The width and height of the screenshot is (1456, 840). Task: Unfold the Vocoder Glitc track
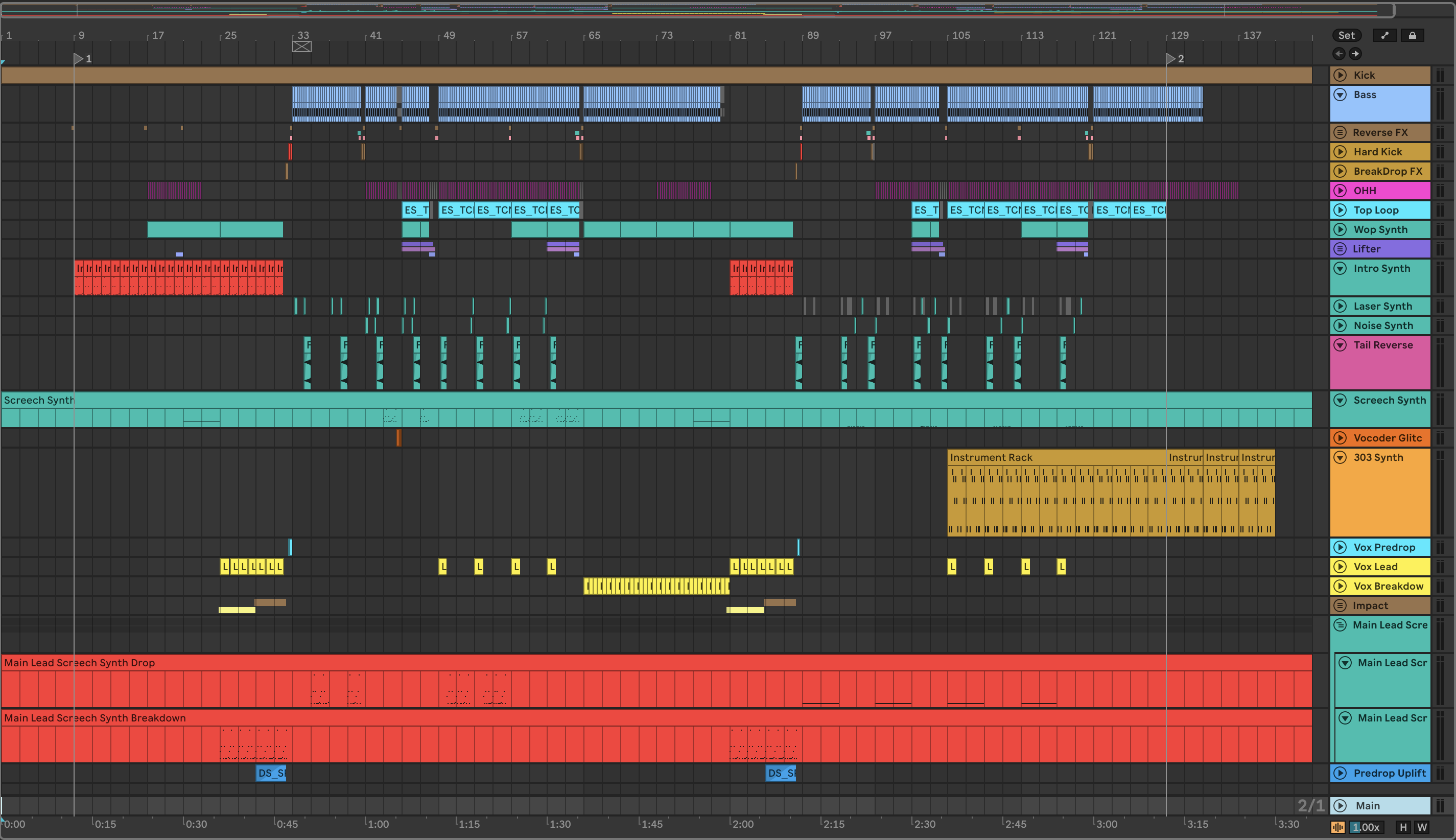click(1341, 438)
